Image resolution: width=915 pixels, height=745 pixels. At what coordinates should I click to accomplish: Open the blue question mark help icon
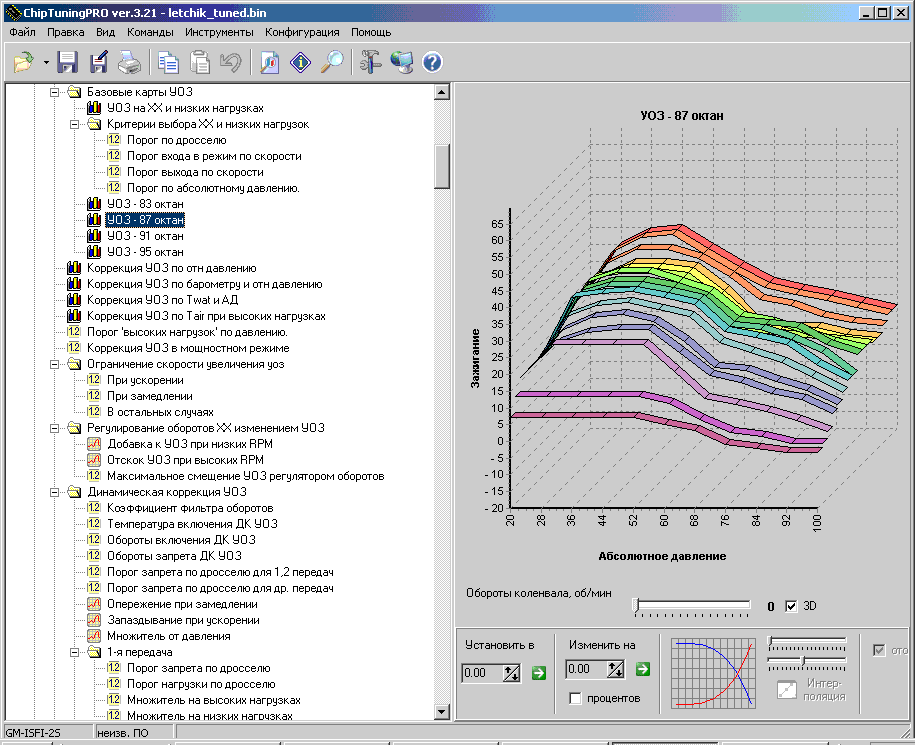432,63
